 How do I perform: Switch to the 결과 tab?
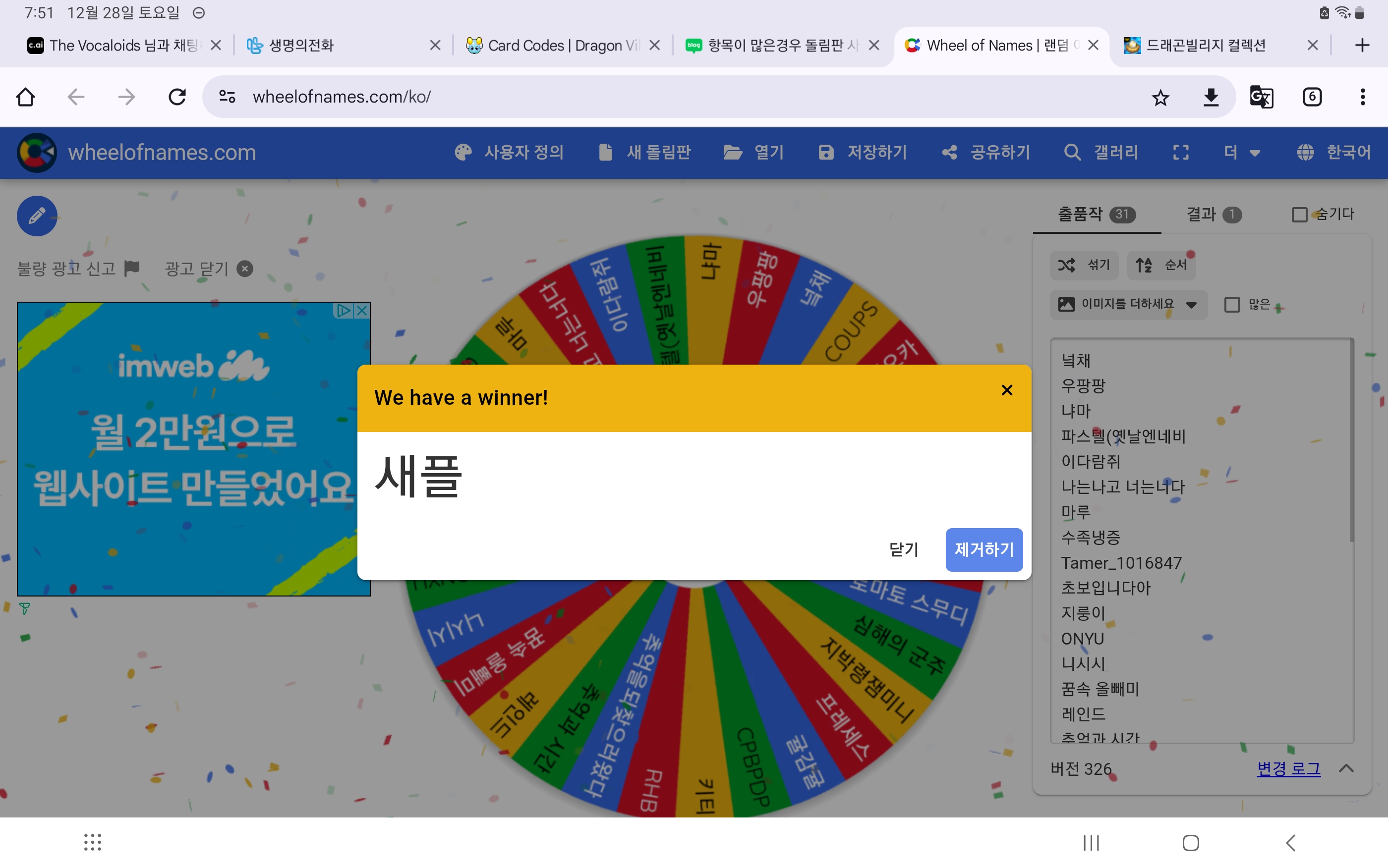pos(1214,214)
